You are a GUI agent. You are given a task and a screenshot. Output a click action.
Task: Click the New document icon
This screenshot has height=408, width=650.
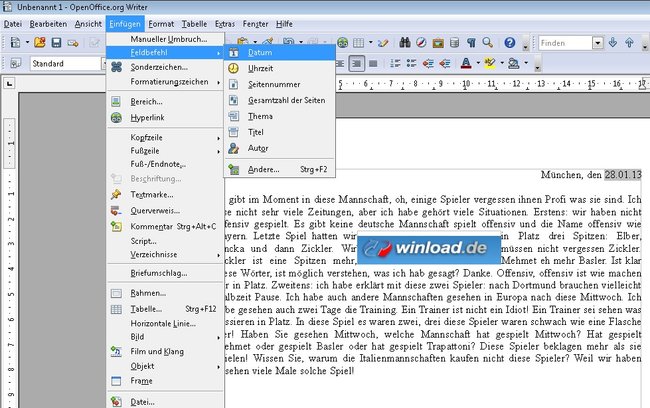(15, 42)
